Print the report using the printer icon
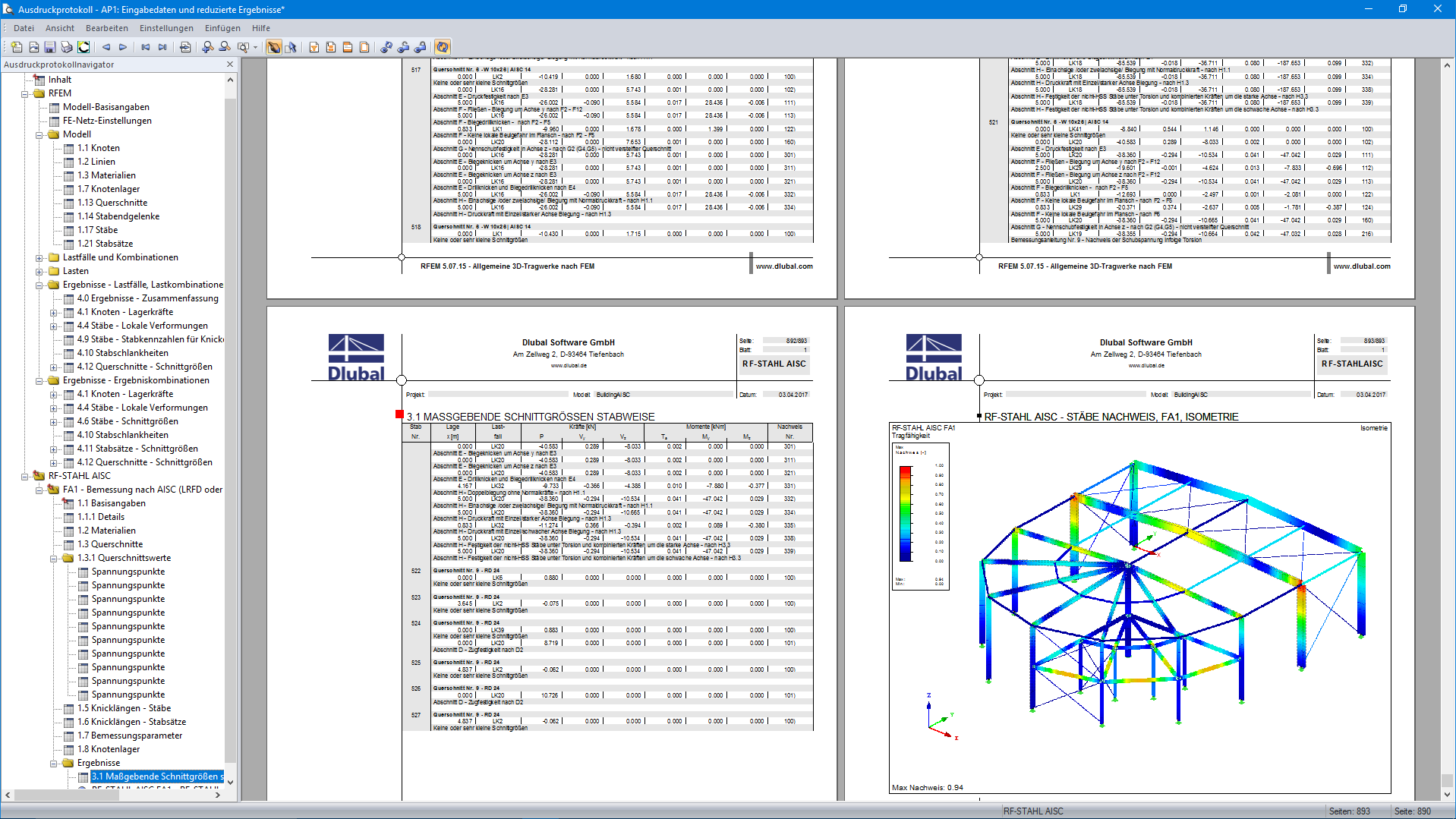This screenshot has height=819, width=1456. pos(67,47)
